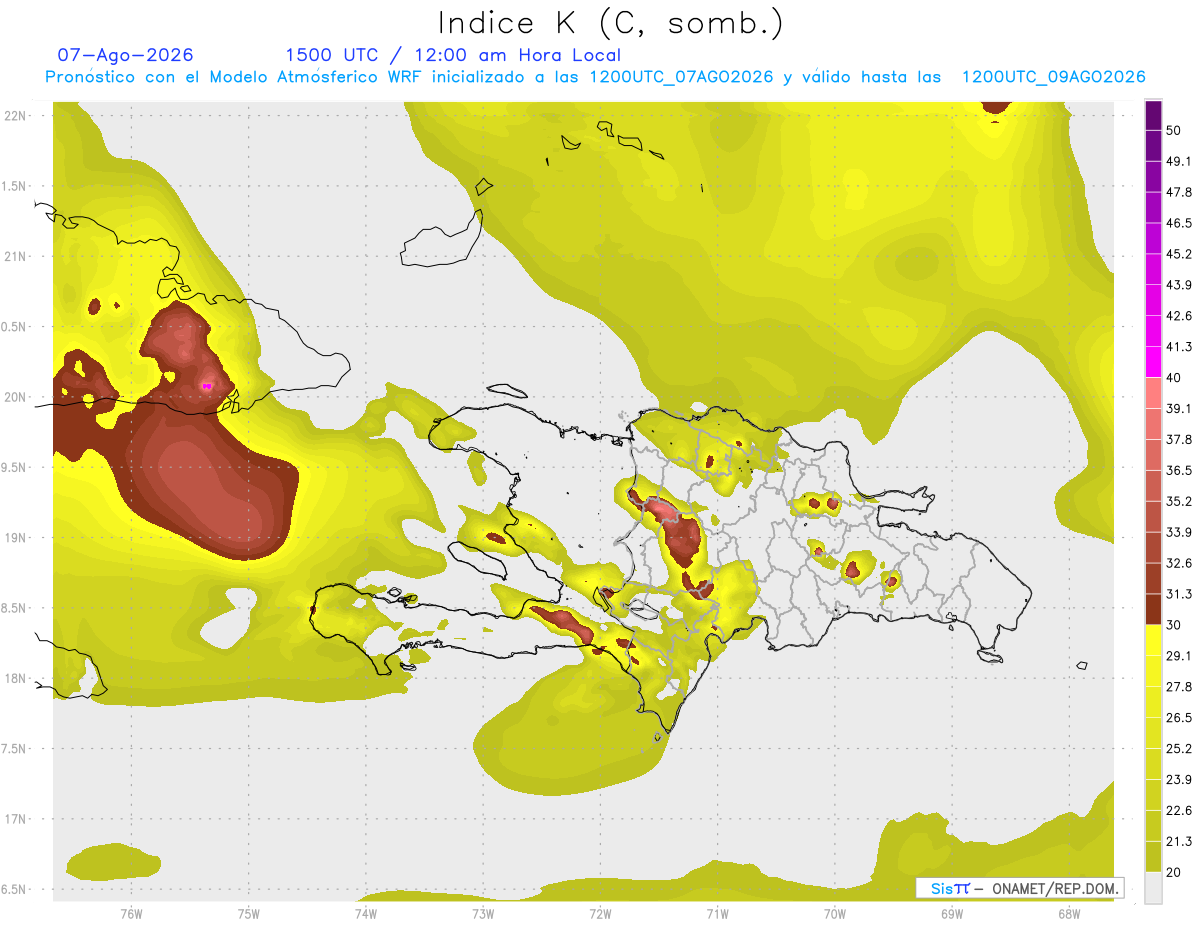This screenshot has height=927, width=1200.
Task: Click the "76W" longitude label
Action: coord(131,914)
